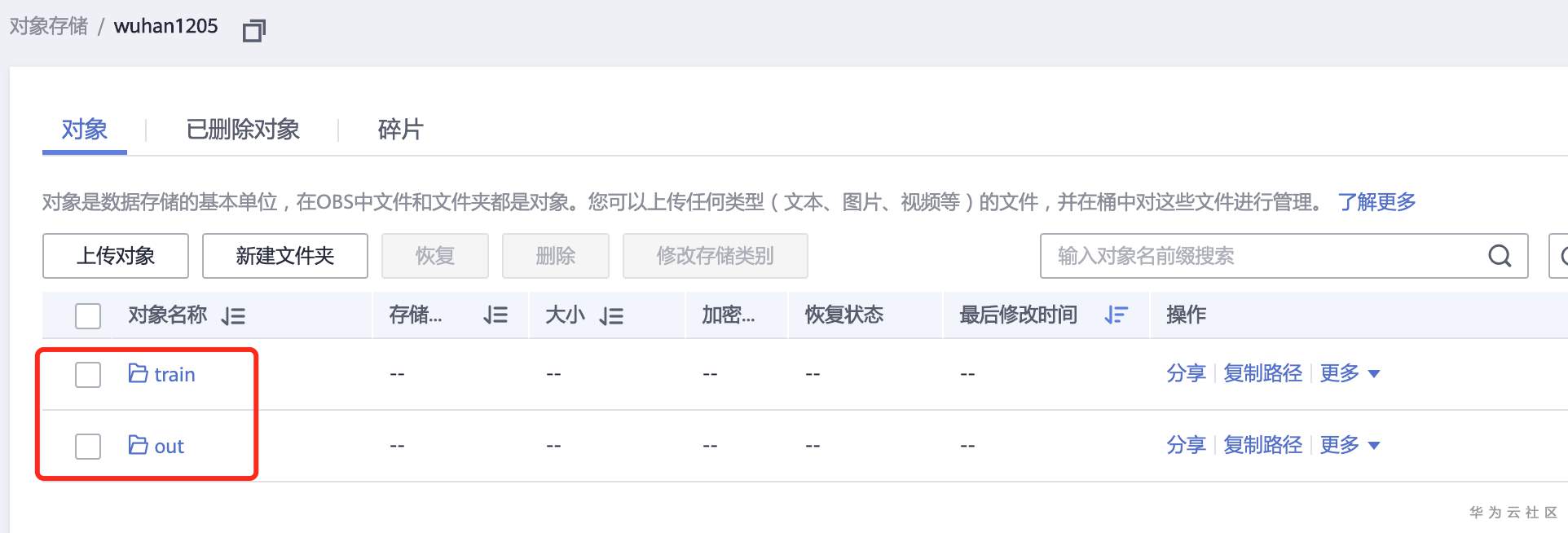
Task: Open the 了解更多 link
Action: [1376, 202]
